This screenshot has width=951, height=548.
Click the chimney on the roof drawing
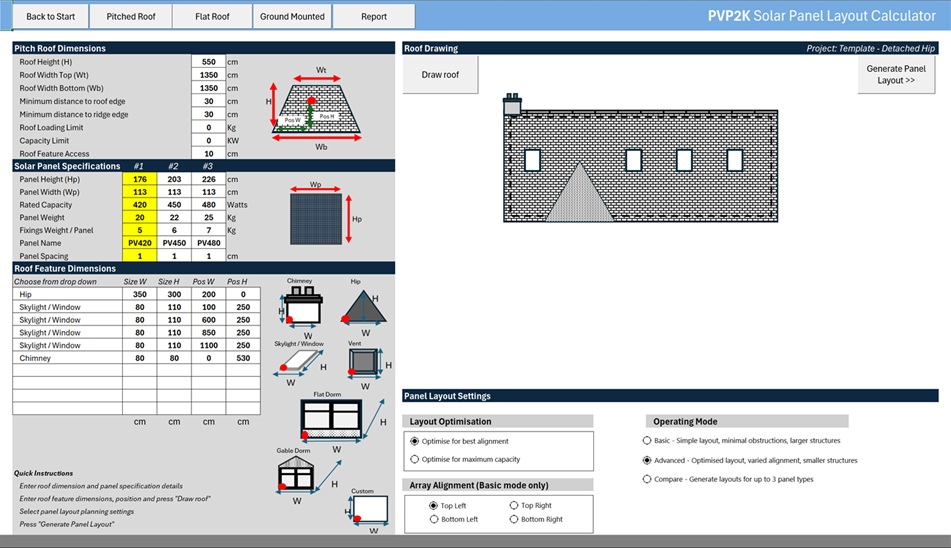tap(512, 105)
